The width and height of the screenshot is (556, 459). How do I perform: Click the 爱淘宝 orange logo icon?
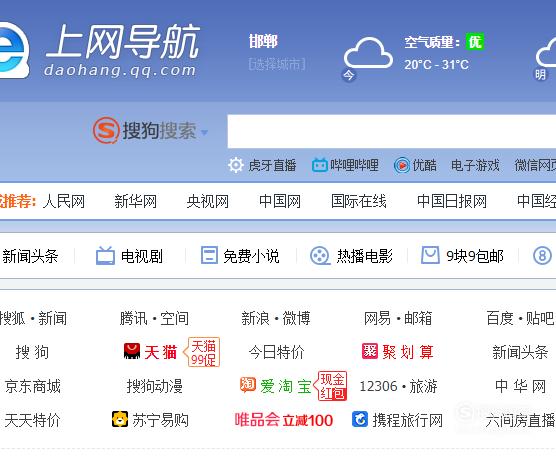(248, 385)
